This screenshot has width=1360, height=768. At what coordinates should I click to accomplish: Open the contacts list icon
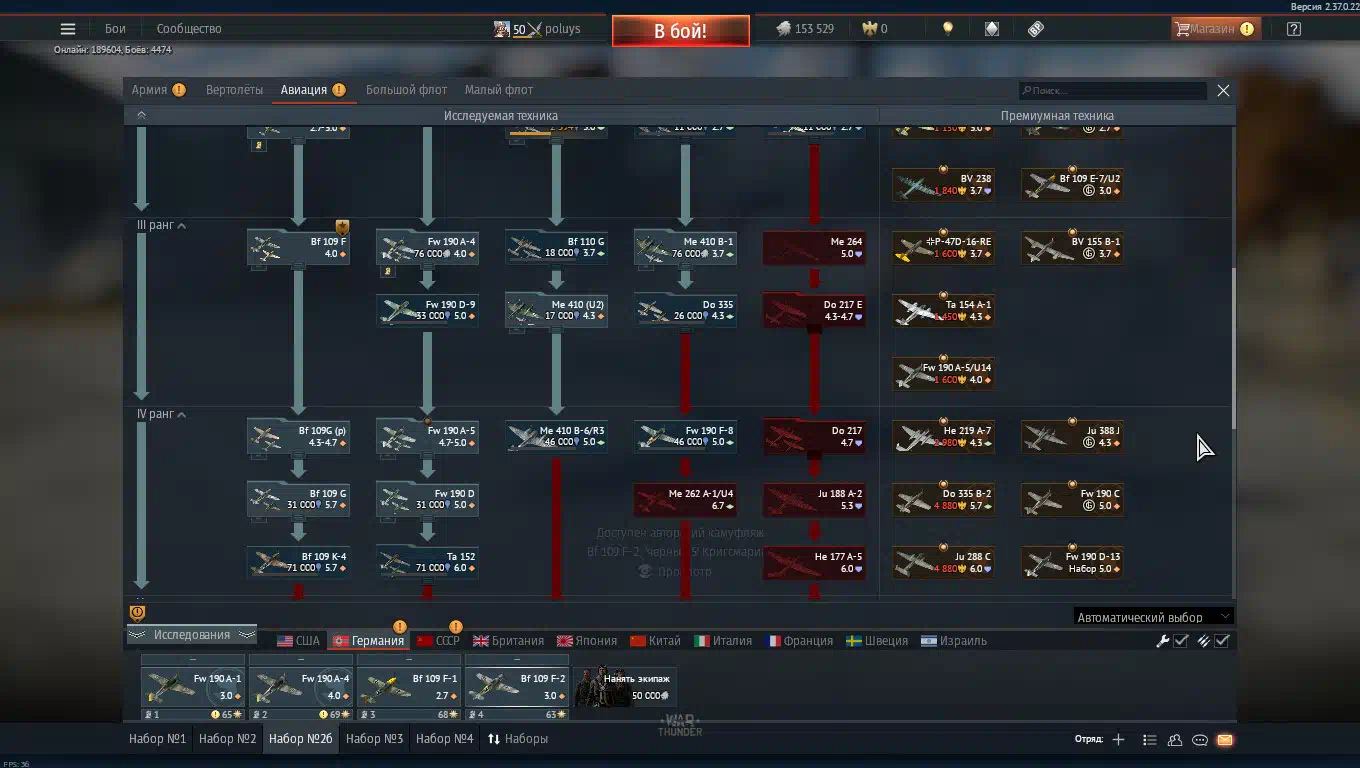pos(1150,740)
